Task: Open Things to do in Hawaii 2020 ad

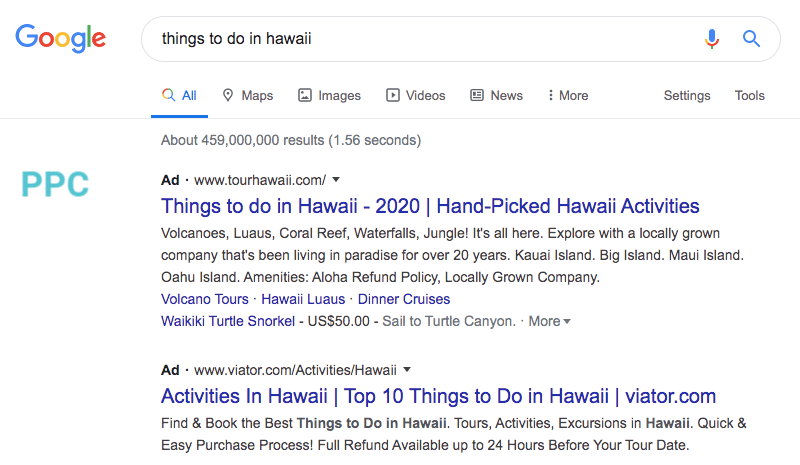Action: [430, 206]
